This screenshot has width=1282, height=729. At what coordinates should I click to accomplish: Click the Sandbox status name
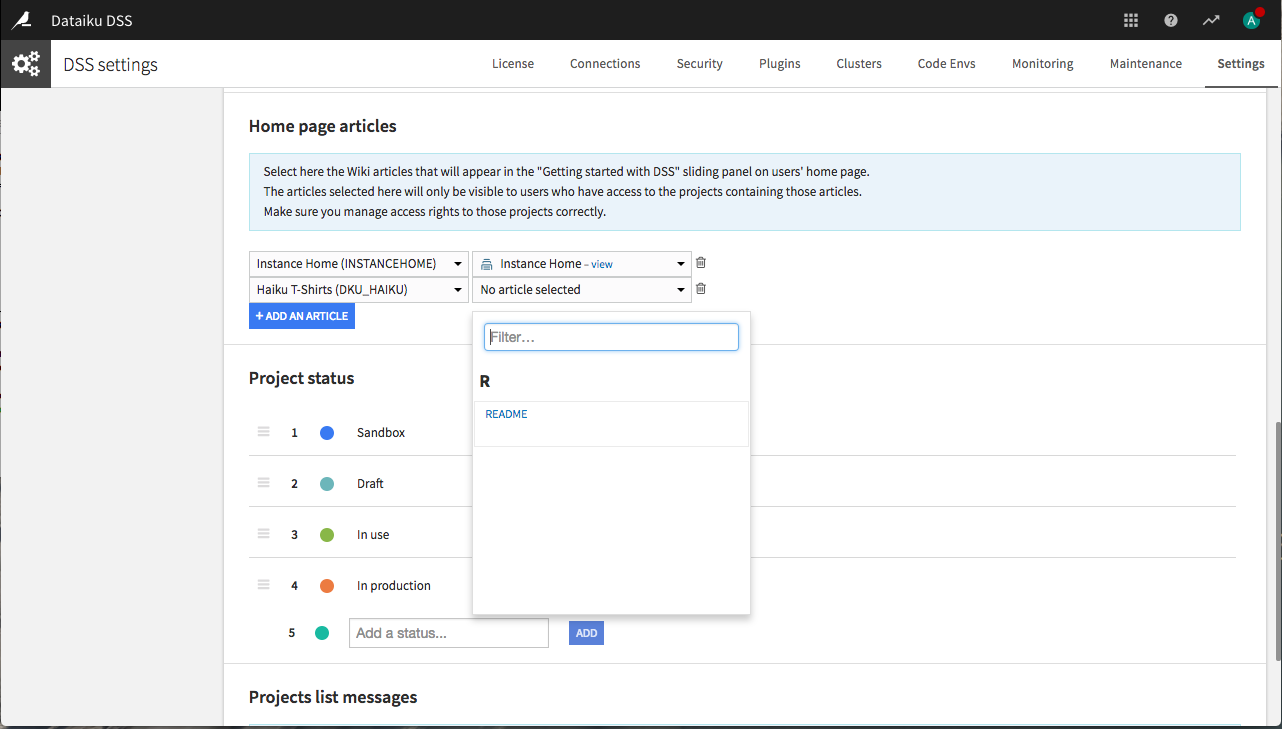(x=381, y=433)
